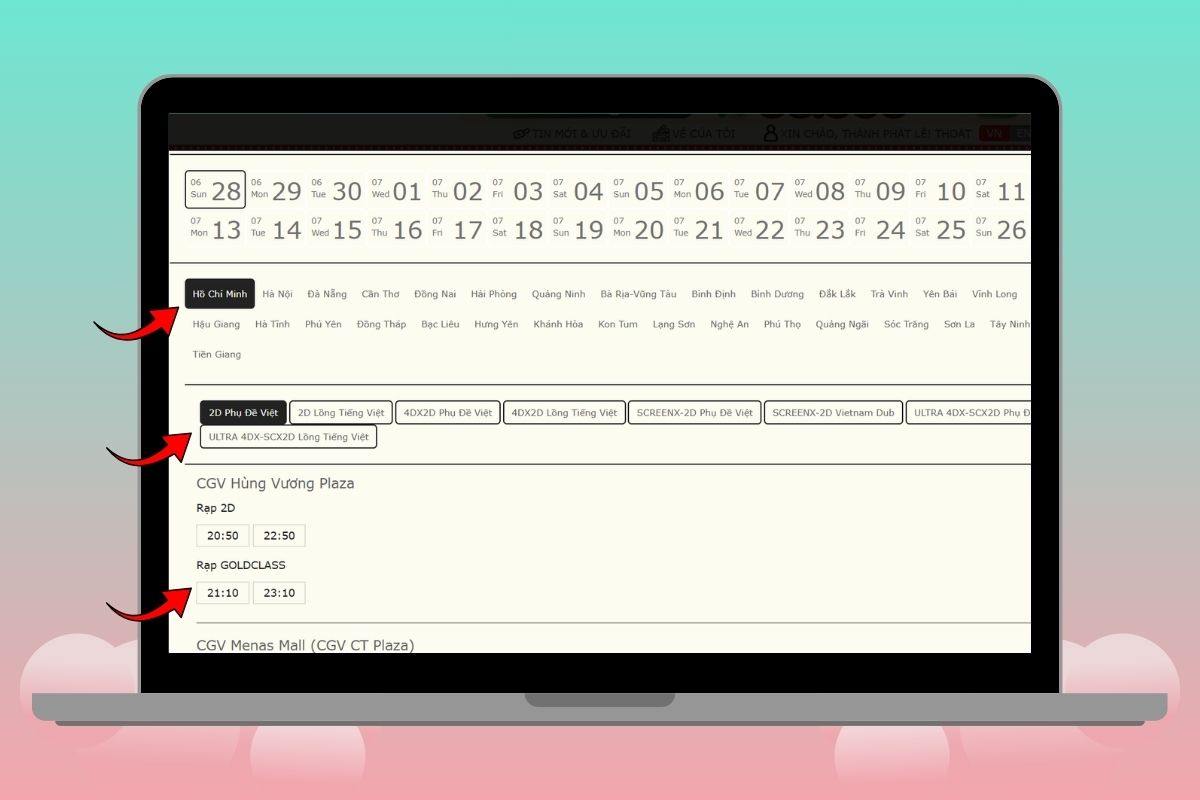Pick Hà Tĩnh city

[272, 324]
